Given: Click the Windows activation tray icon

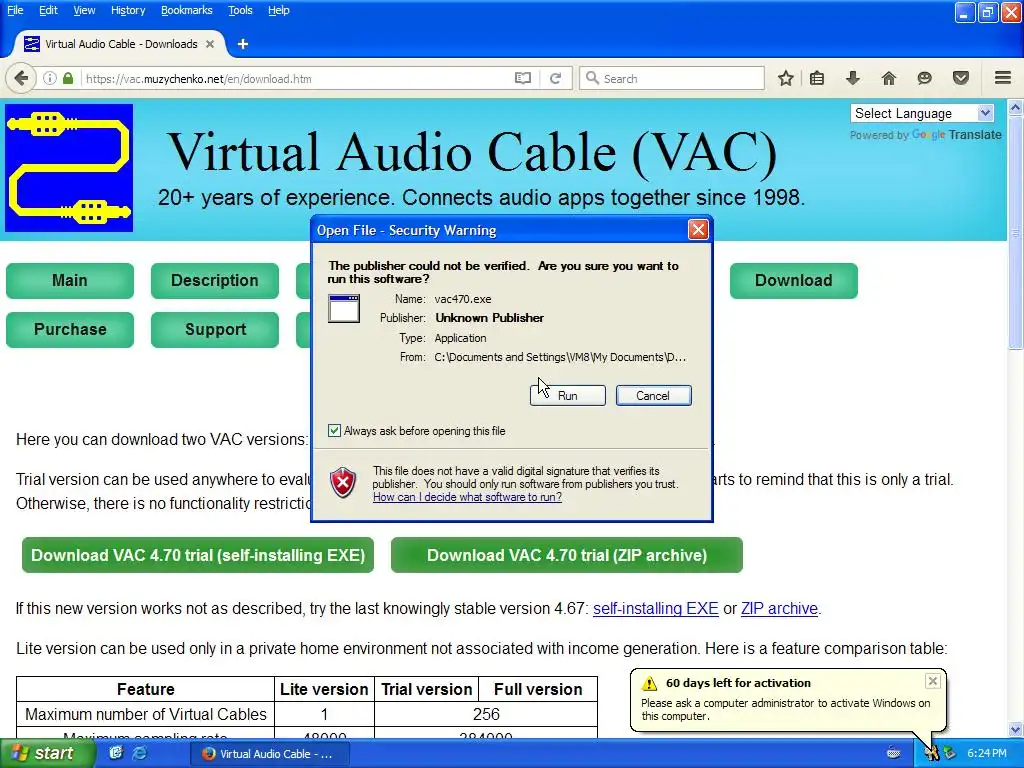Looking at the screenshot, I should tap(931, 753).
